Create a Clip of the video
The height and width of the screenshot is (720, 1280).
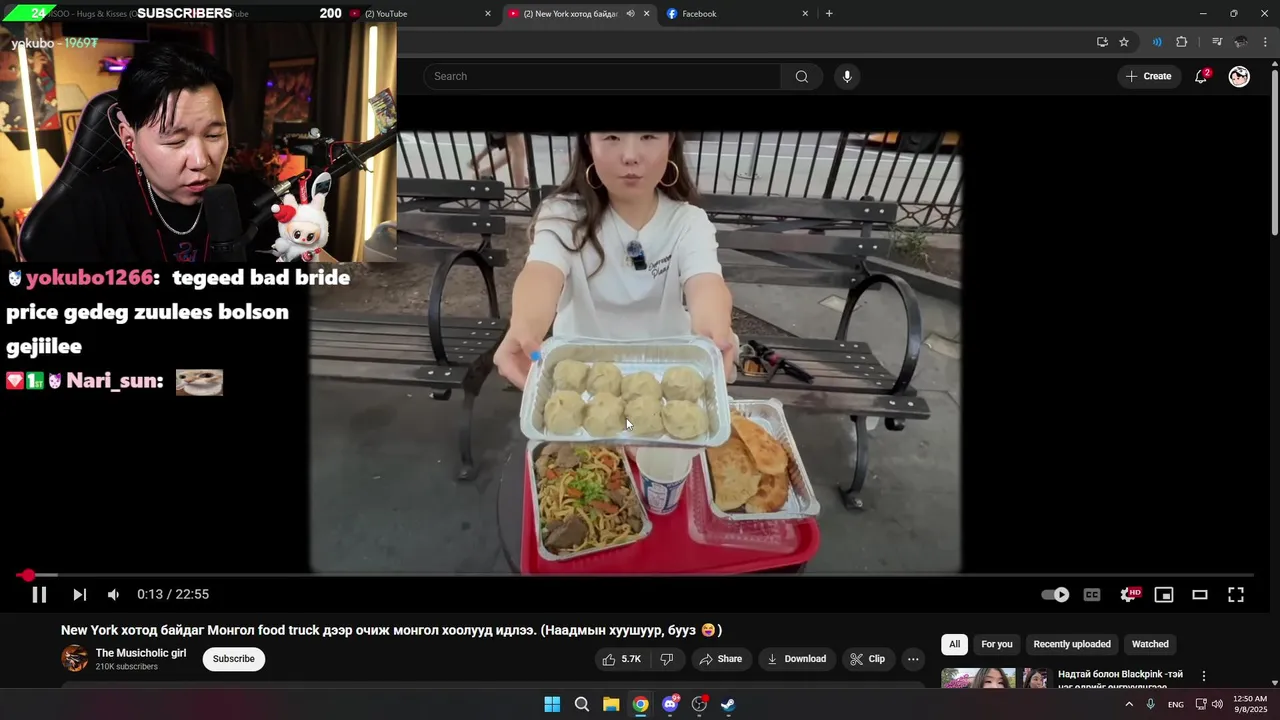click(x=867, y=659)
